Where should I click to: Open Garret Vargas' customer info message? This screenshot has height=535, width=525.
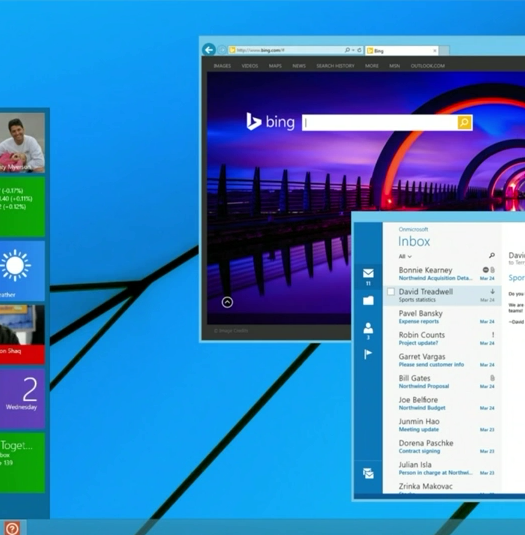[442, 360]
